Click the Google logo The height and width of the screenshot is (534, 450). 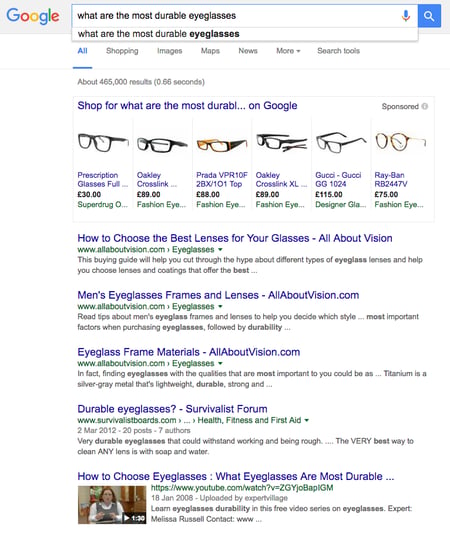[x=33, y=16]
